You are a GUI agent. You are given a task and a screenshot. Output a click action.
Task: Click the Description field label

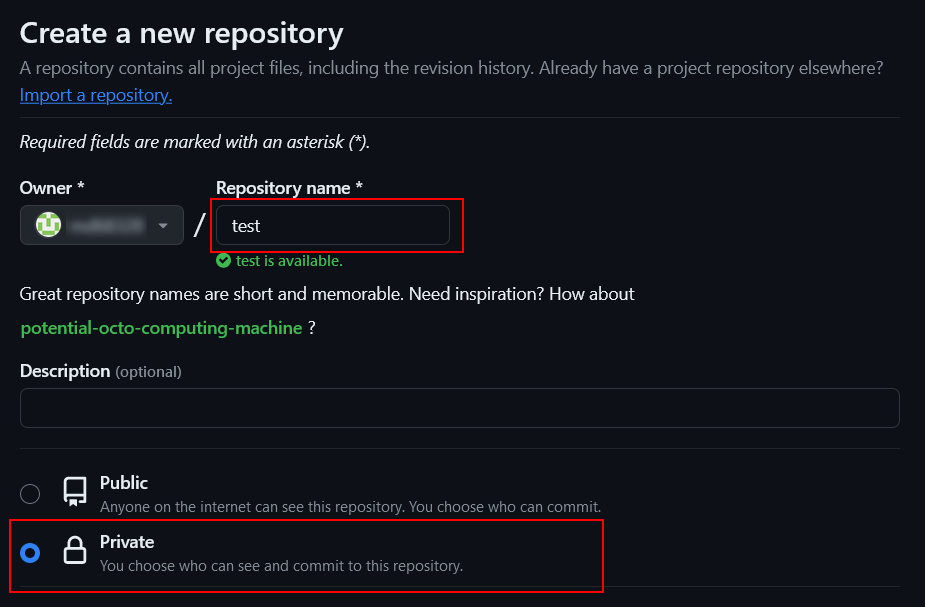click(x=65, y=371)
